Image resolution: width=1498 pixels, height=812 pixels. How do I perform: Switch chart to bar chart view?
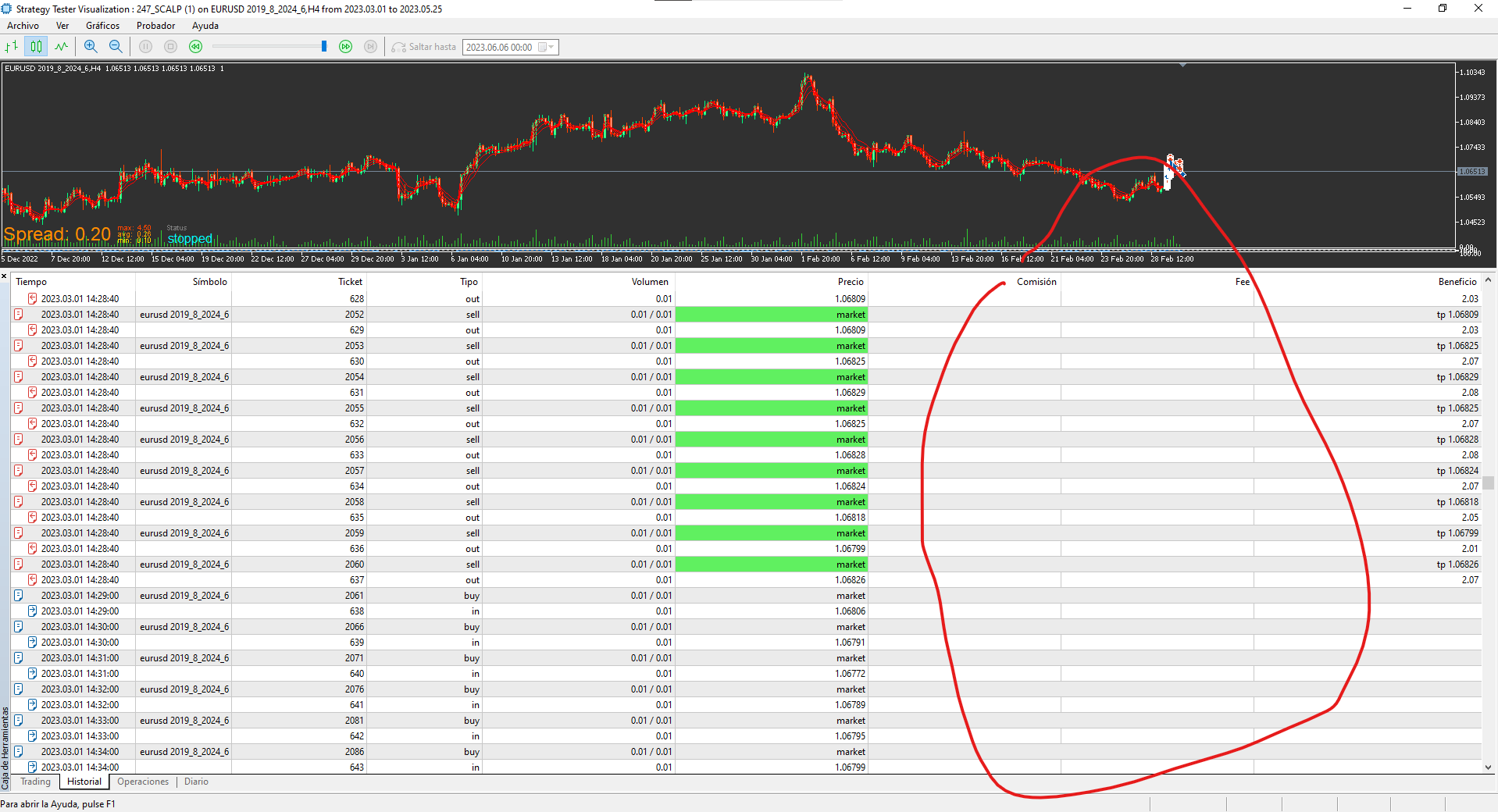12,47
